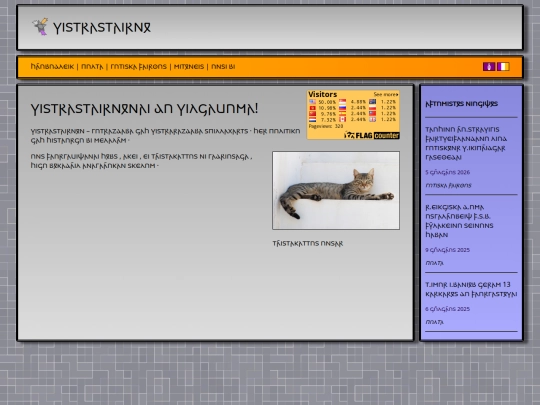
Task: Click the Taiwan flag in the Visitors widget
Action: pos(372,113)
